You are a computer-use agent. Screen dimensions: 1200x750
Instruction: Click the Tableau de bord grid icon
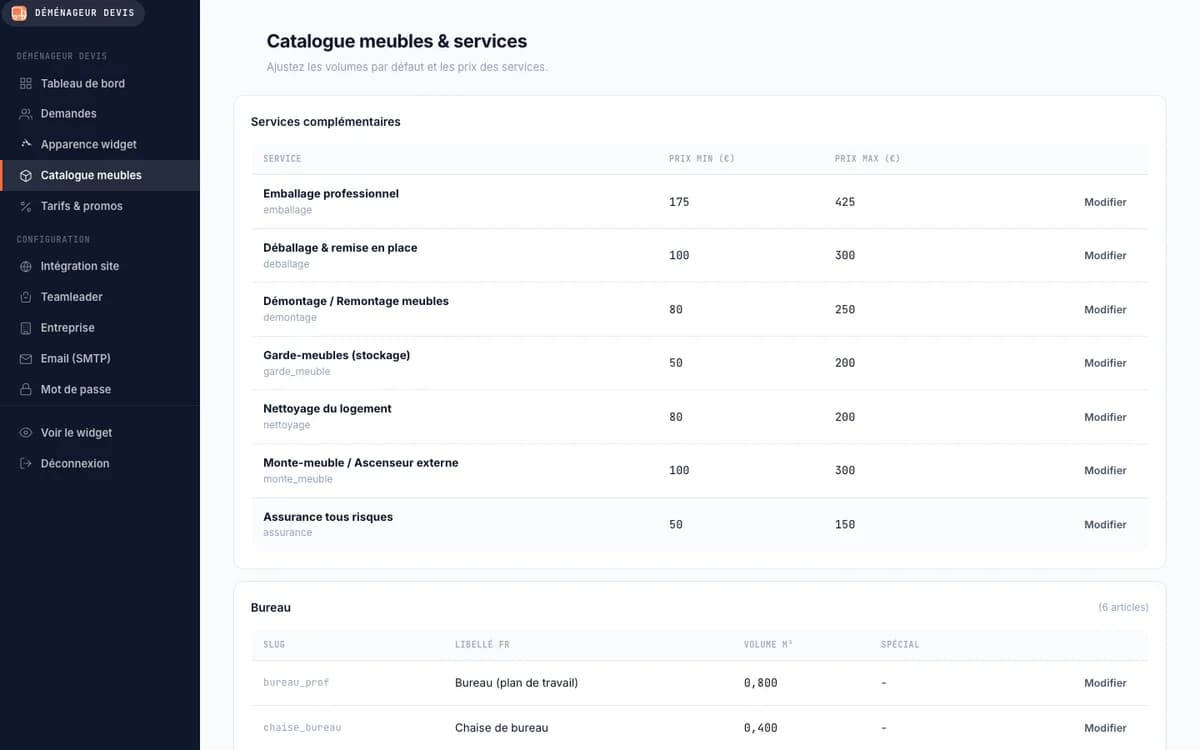coord(26,83)
